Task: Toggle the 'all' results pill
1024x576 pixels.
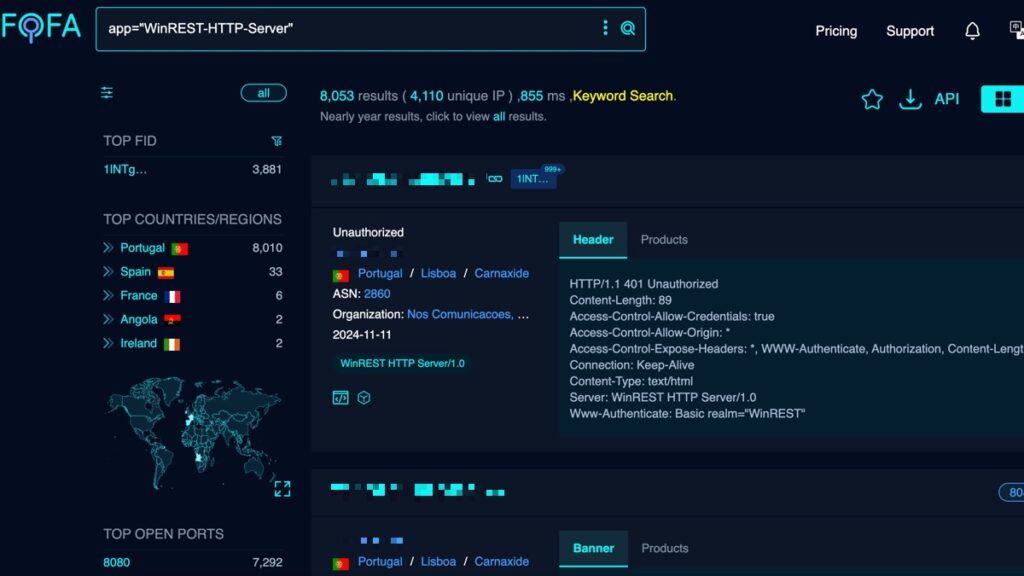Action: coord(263,92)
